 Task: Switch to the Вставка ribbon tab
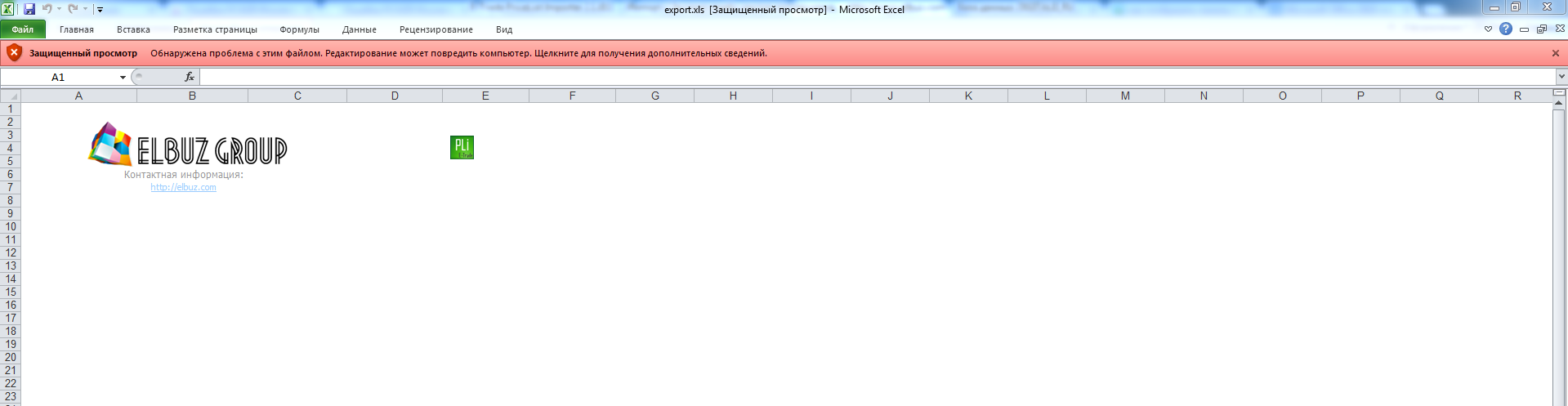[133, 29]
